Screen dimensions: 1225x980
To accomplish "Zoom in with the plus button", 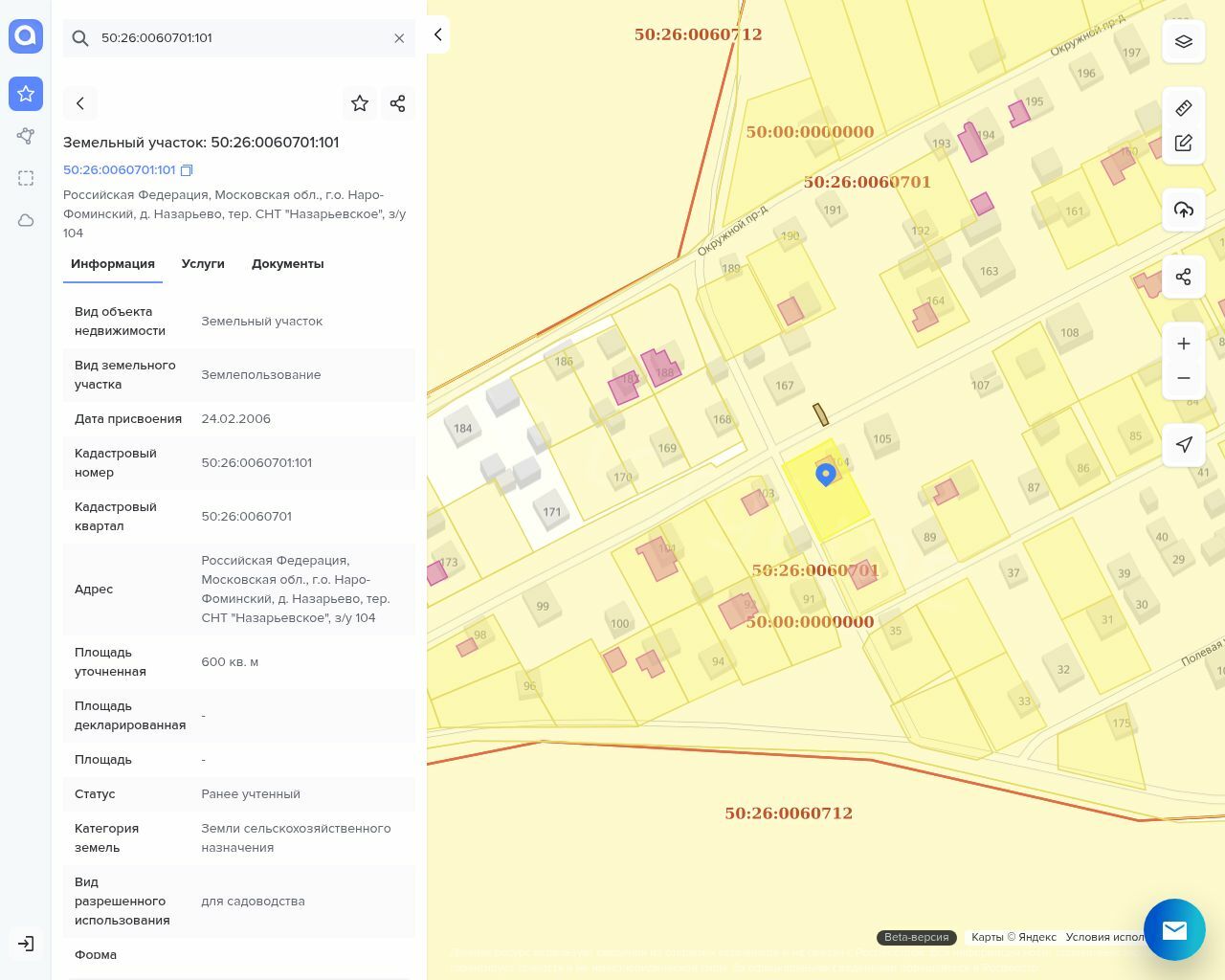I will pyautogui.click(x=1184, y=344).
